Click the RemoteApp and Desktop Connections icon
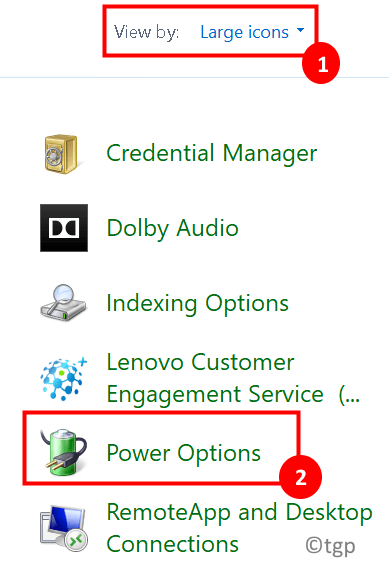The height and width of the screenshot is (565, 389). click(63, 528)
